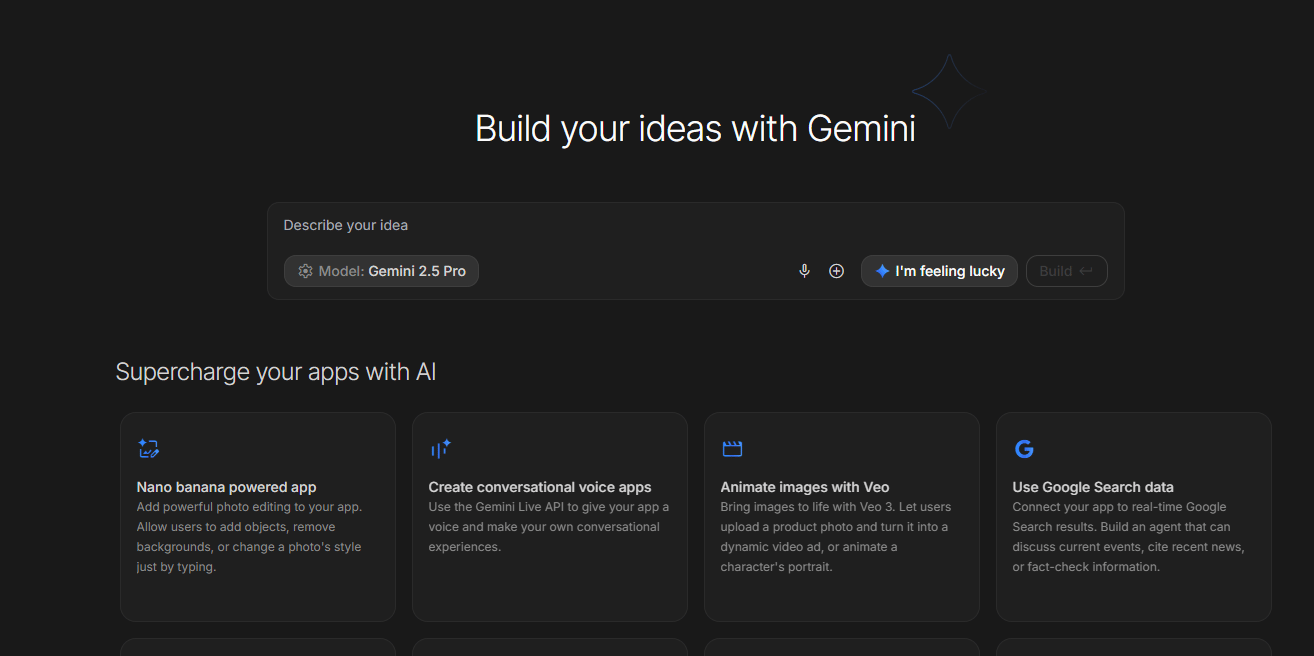Click the plus circle add attachment icon
Image resolution: width=1314 pixels, height=656 pixels.
pos(837,271)
